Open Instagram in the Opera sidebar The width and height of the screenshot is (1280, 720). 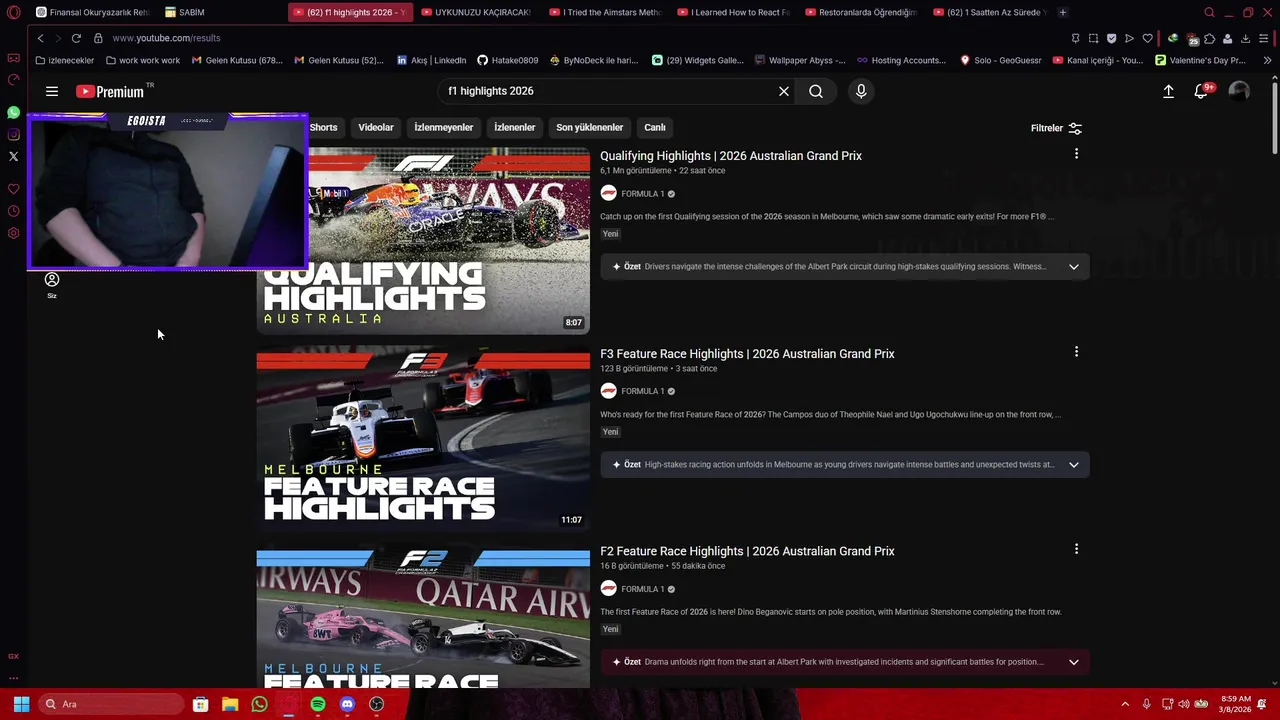(x=13, y=135)
